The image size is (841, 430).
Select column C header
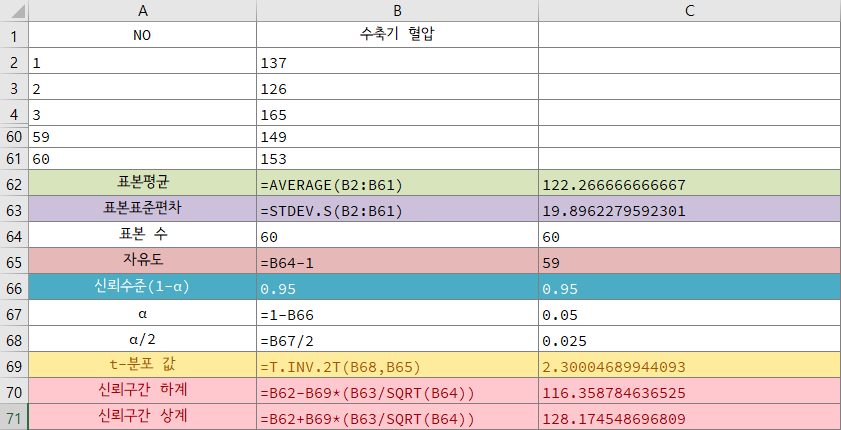tap(690, 10)
